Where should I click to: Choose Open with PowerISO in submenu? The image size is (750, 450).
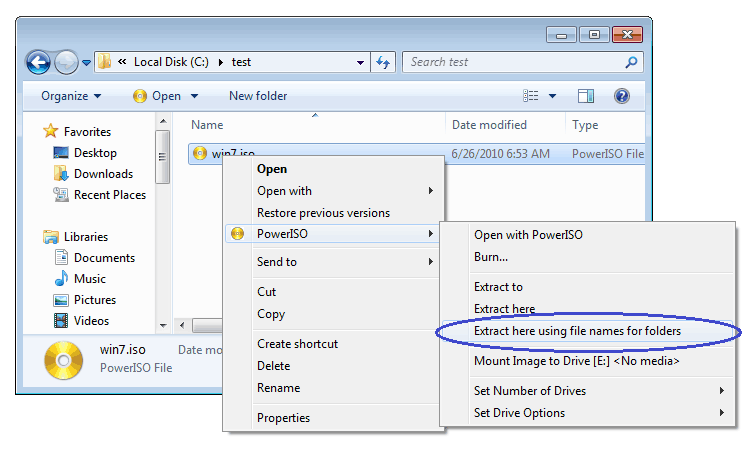click(528, 235)
